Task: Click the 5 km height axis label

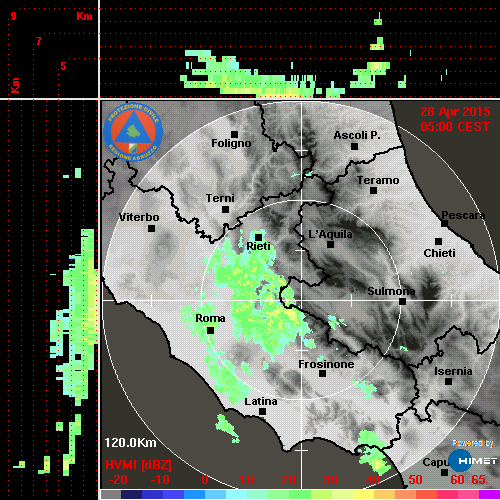Action: click(x=63, y=66)
